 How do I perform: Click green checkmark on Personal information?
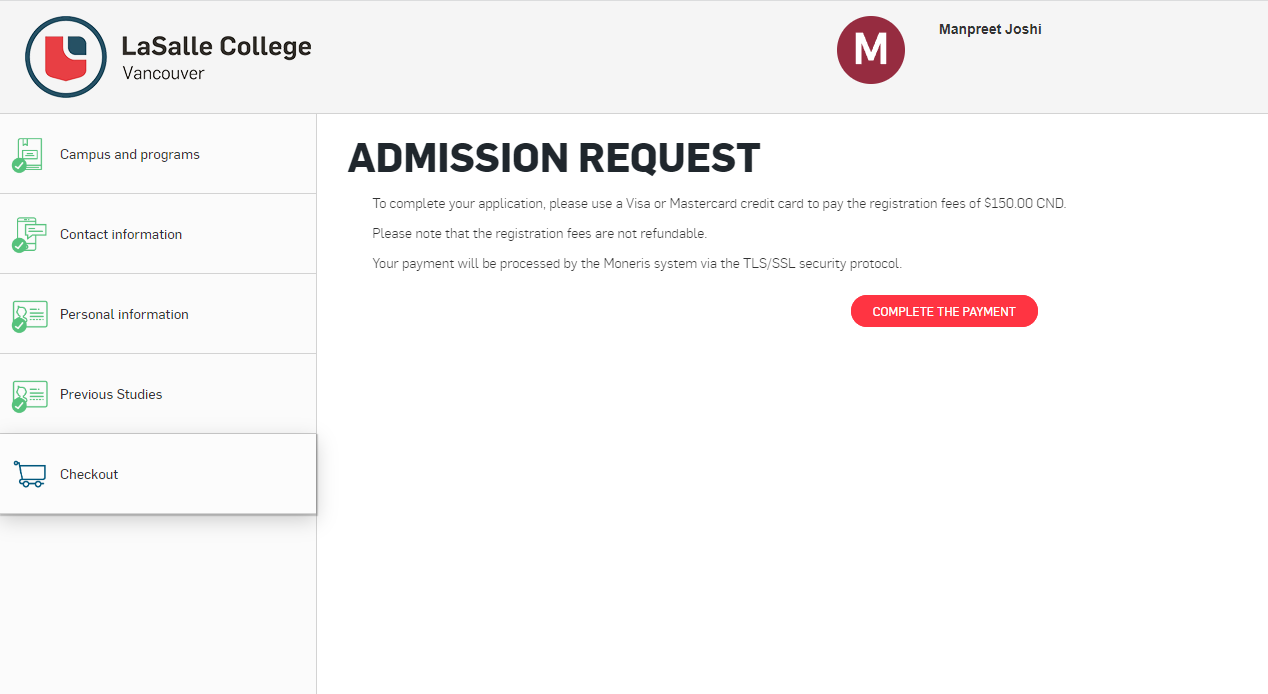[19, 325]
